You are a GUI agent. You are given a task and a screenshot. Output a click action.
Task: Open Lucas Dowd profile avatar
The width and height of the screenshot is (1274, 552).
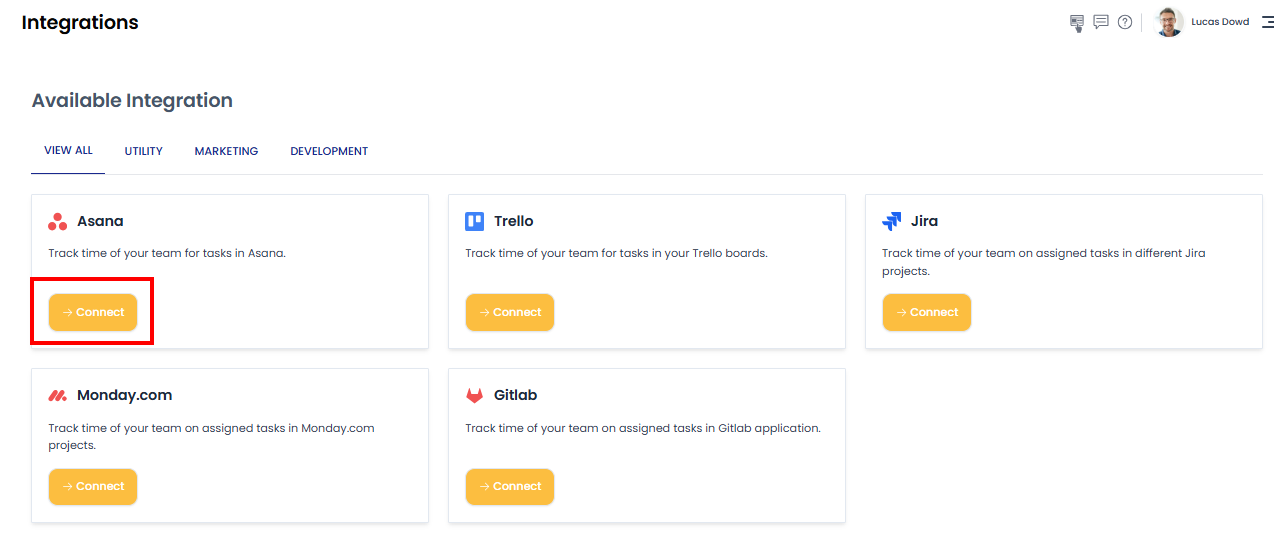[x=1169, y=22]
